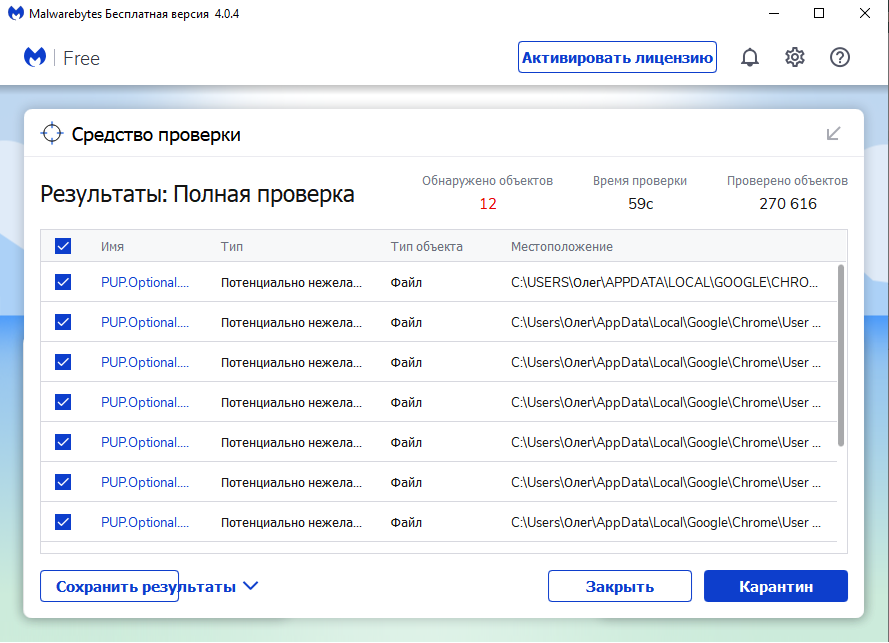Uncheck the last visible PUP.Optional checkbox
The image size is (889, 643).
(63, 522)
